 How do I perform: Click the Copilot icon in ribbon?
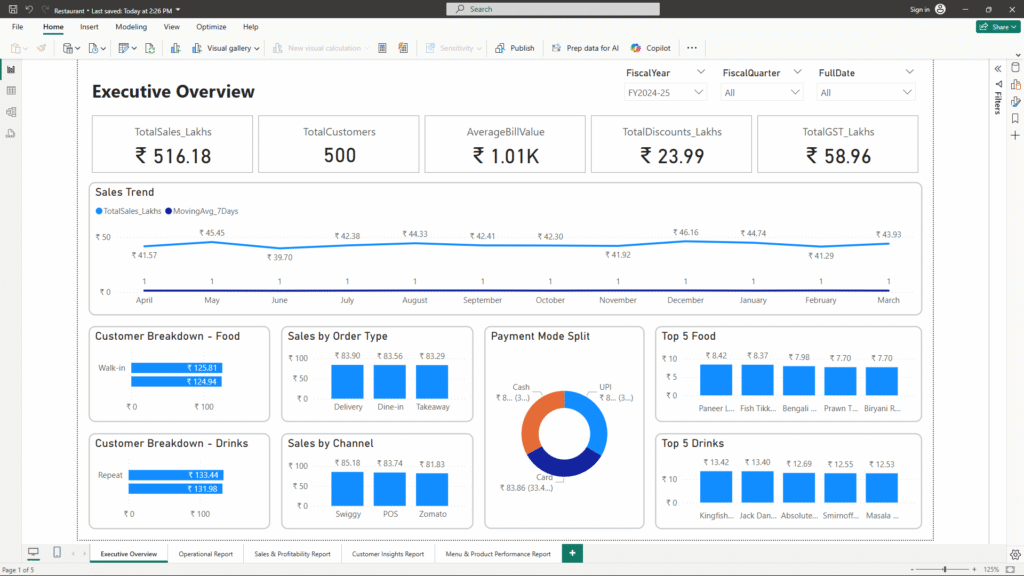tap(651, 48)
